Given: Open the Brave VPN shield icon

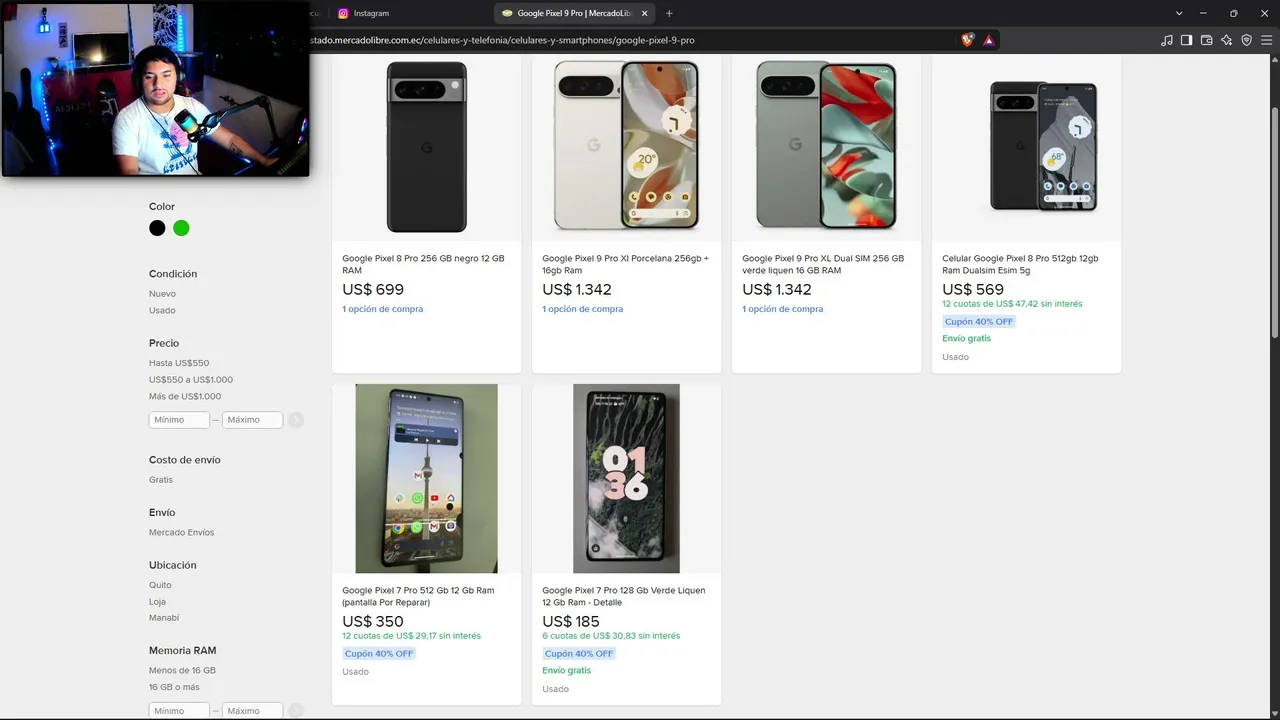Looking at the screenshot, I should click(x=1246, y=40).
